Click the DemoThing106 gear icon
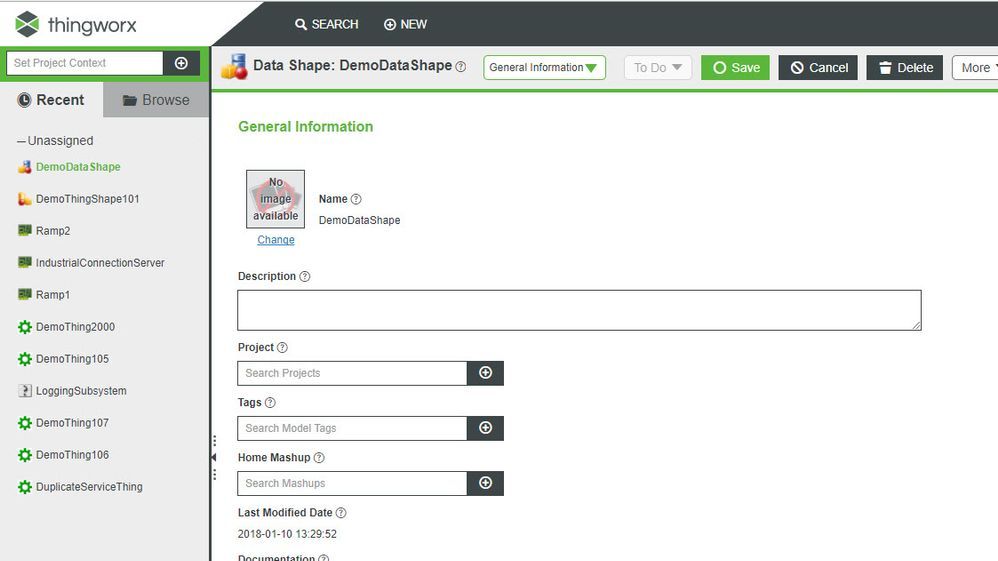998x561 pixels. (x=25, y=455)
